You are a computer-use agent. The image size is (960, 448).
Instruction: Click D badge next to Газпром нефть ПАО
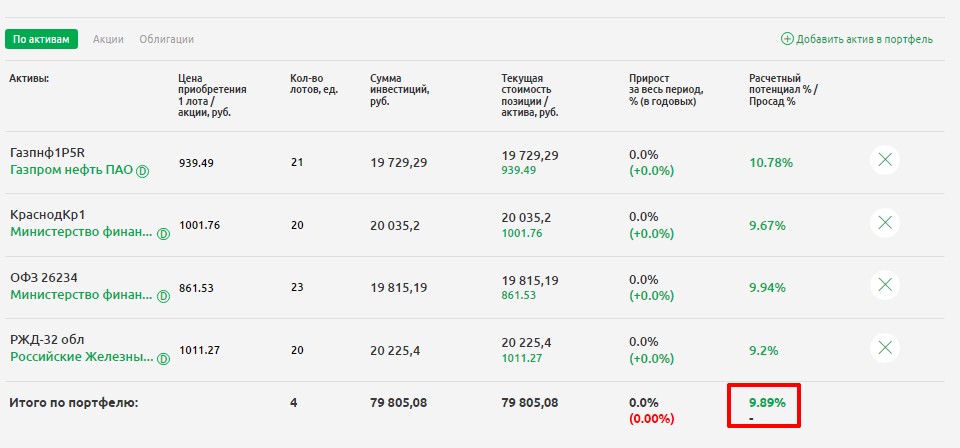click(x=142, y=171)
